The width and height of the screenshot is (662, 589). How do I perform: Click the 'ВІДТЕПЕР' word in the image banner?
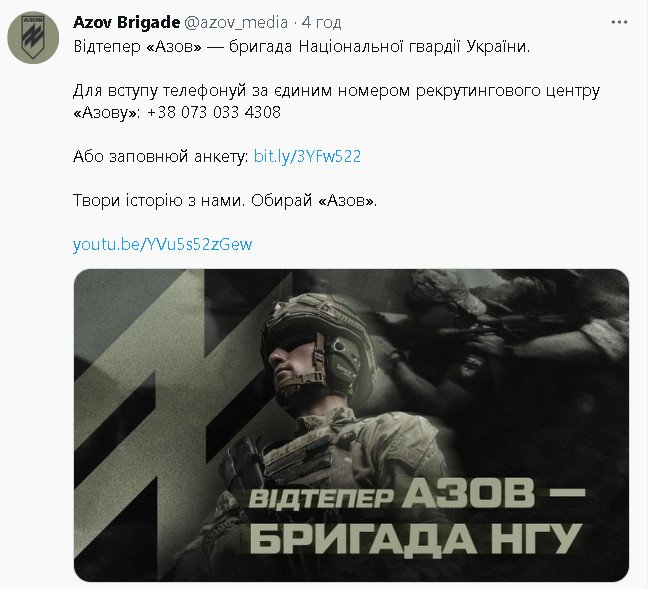click(321, 498)
